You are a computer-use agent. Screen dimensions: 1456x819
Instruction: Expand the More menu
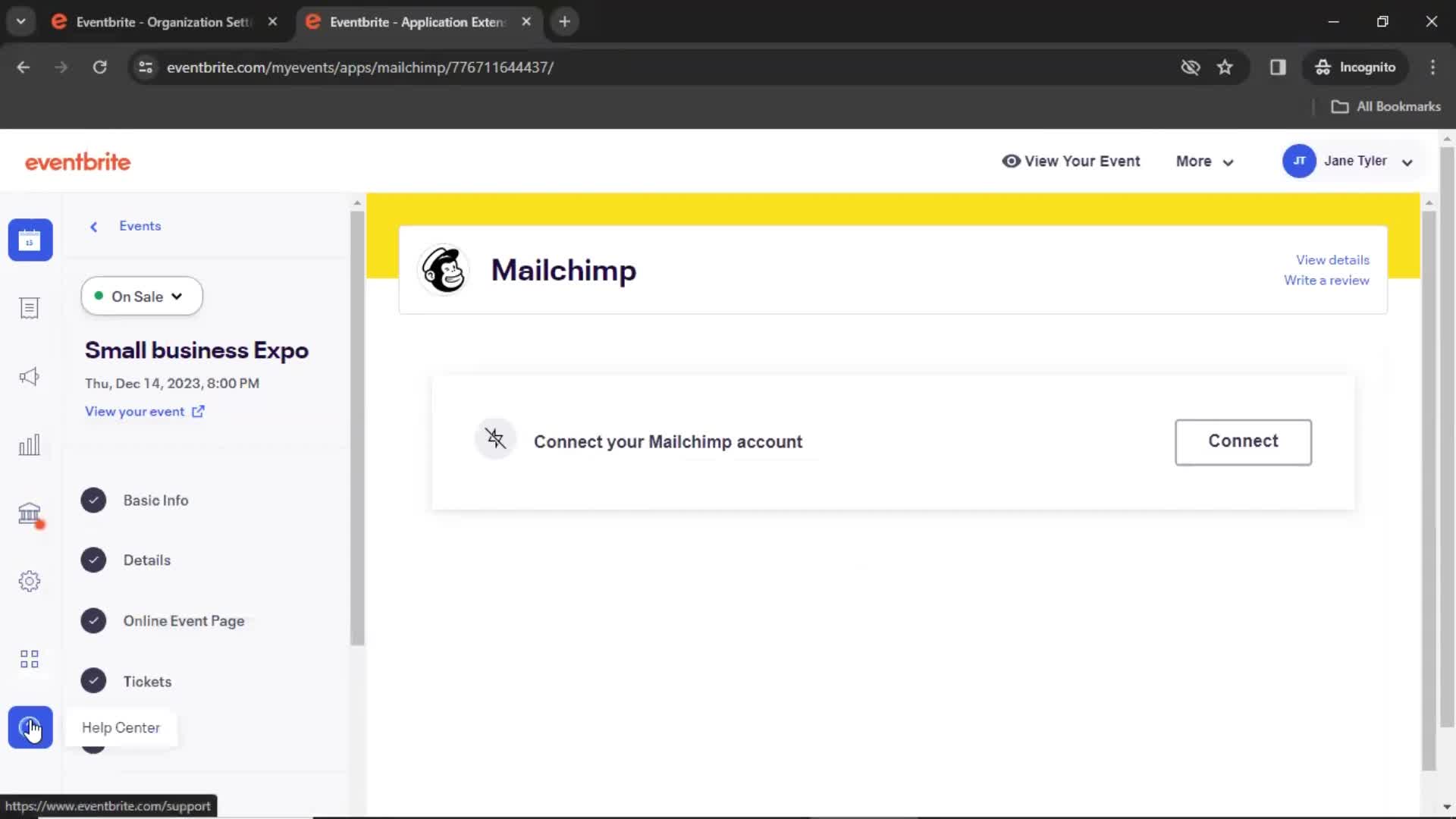coord(1205,162)
